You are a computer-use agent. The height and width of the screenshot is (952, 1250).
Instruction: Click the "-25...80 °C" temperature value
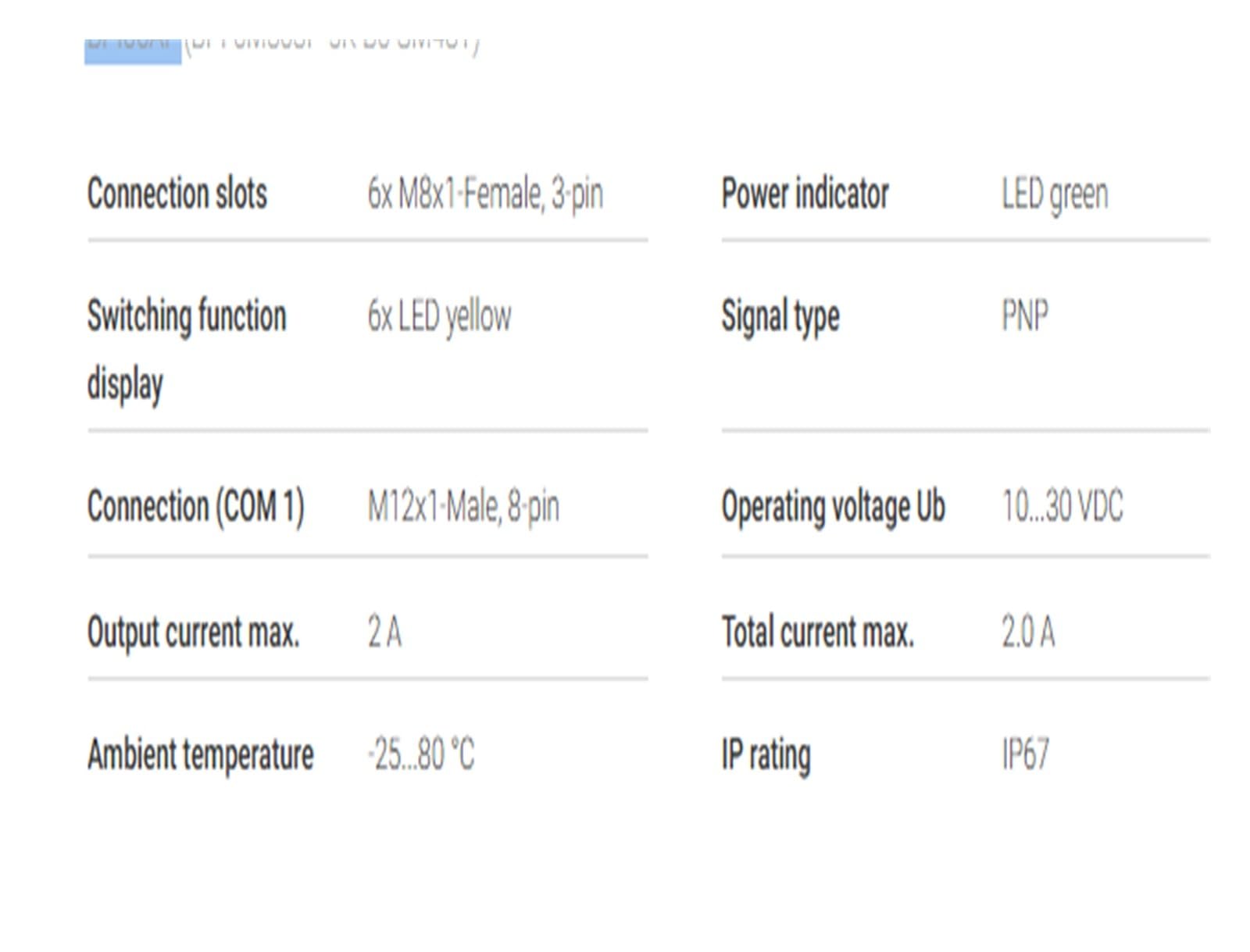click(x=421, y=754)
